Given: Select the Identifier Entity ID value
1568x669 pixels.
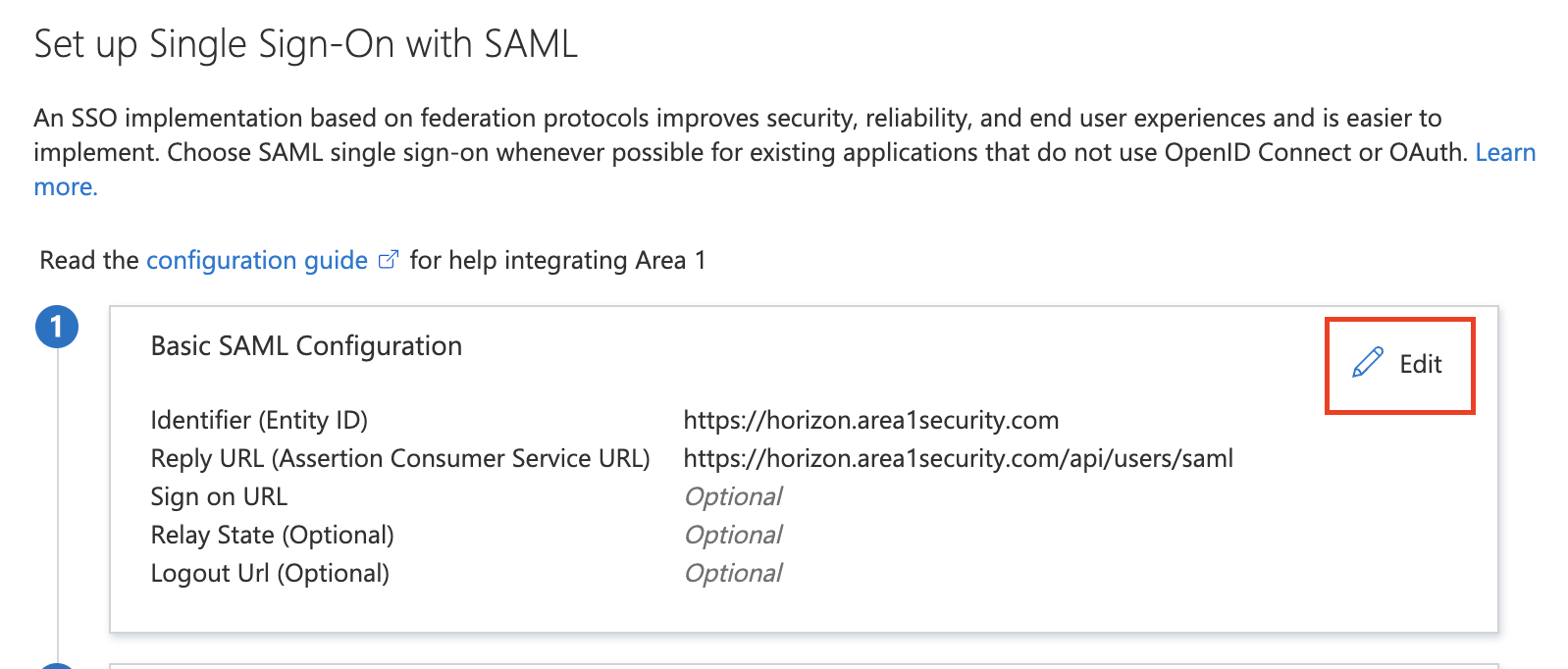Looking at the screenshot, I should [871, 419].
